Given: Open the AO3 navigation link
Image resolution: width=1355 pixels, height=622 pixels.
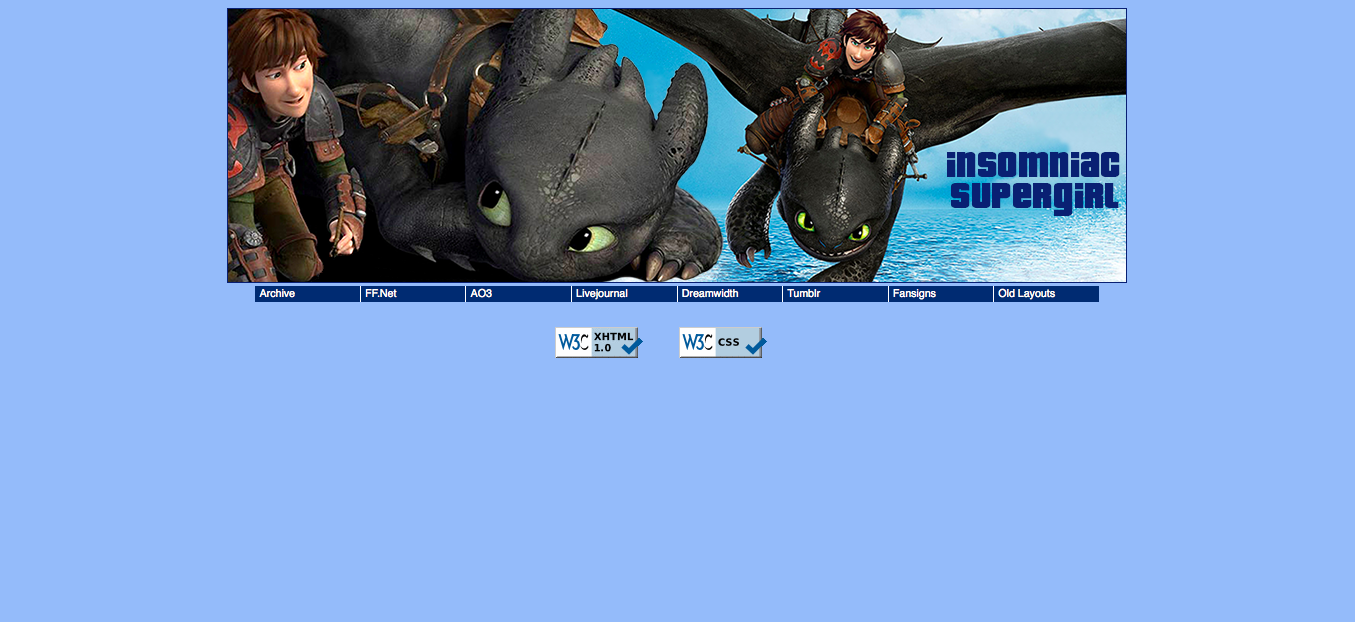Looking at the screenshot, I should point(518,294).
